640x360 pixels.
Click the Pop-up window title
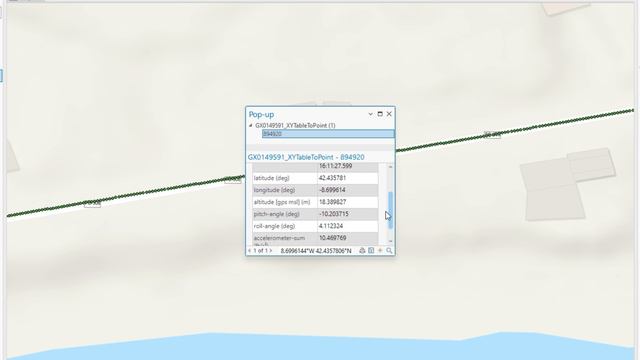pyautogui.click(x=261, y=114)
